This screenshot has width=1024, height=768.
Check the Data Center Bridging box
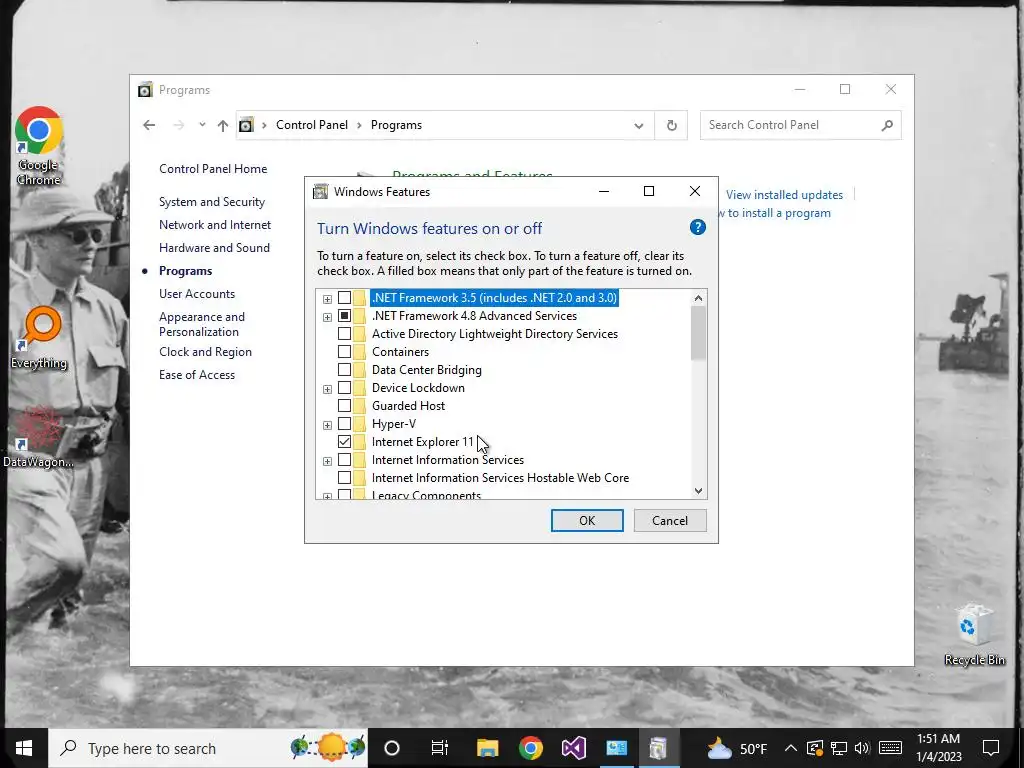[x=344, y=370]
